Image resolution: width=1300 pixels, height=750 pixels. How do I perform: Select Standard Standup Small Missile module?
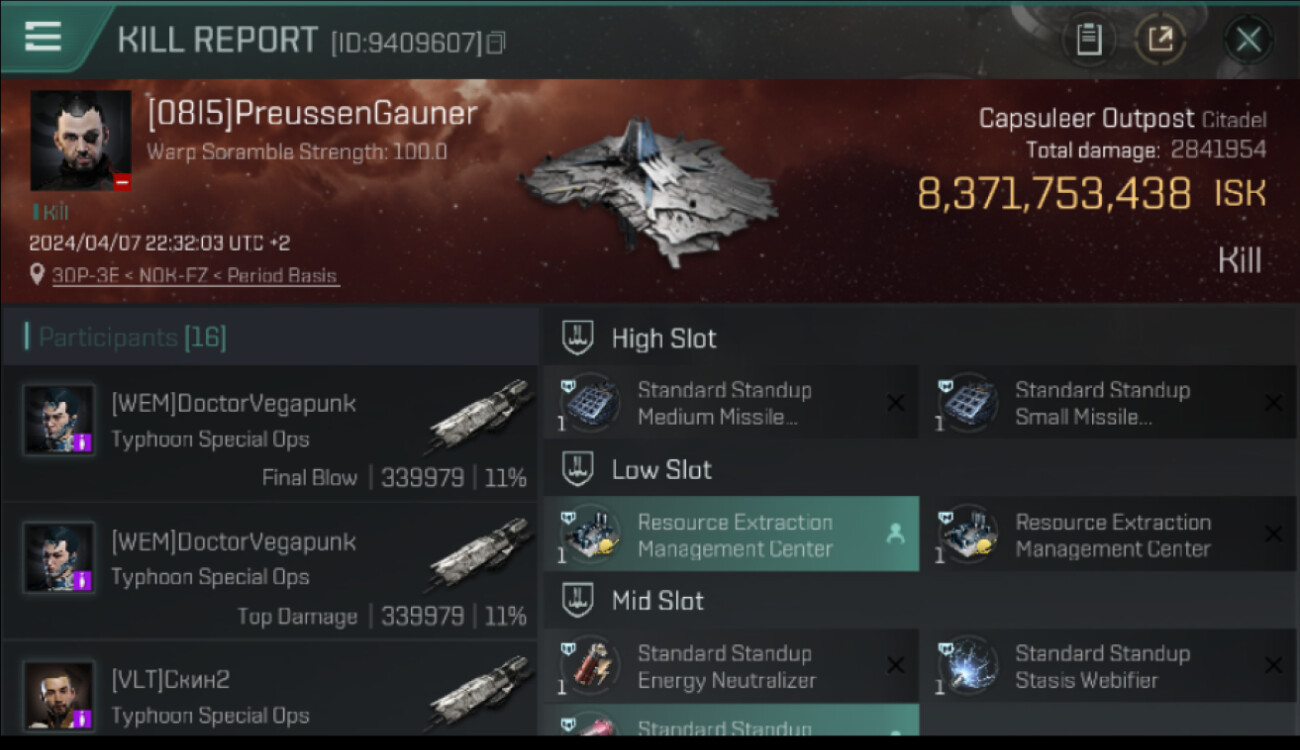tap(1108, 403)
